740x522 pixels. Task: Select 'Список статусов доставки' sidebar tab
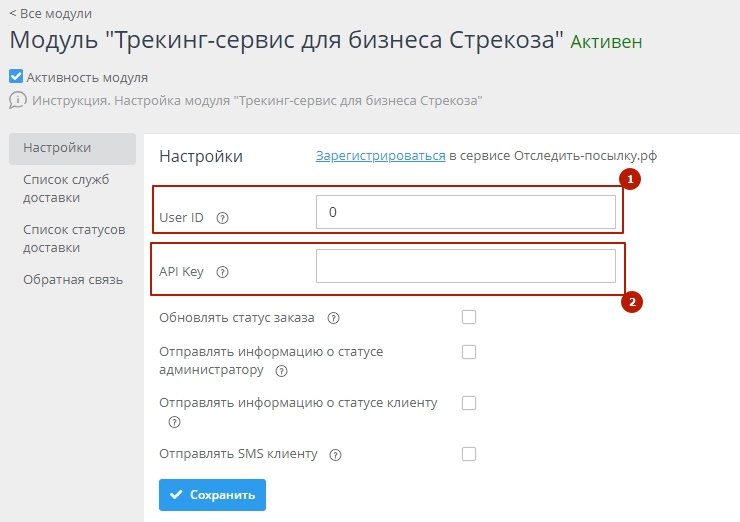click(x=74, y=238)
